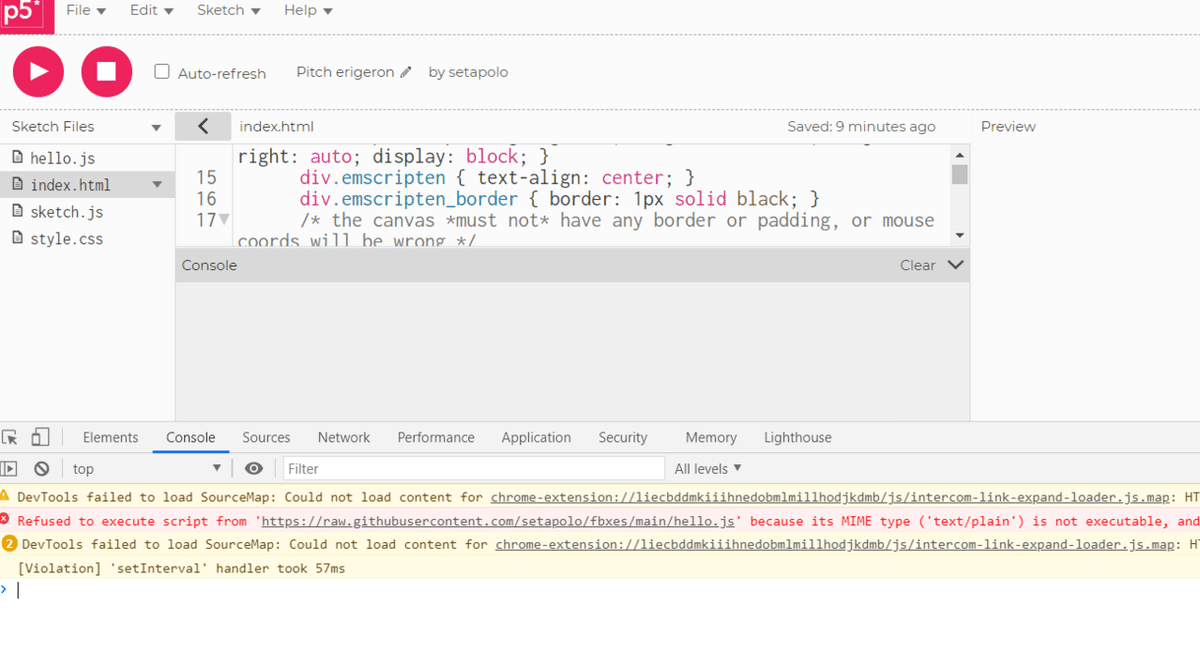Open the File menu
Screen dimensions: 1200x668
pyautogui.click(x=86, y=10)
